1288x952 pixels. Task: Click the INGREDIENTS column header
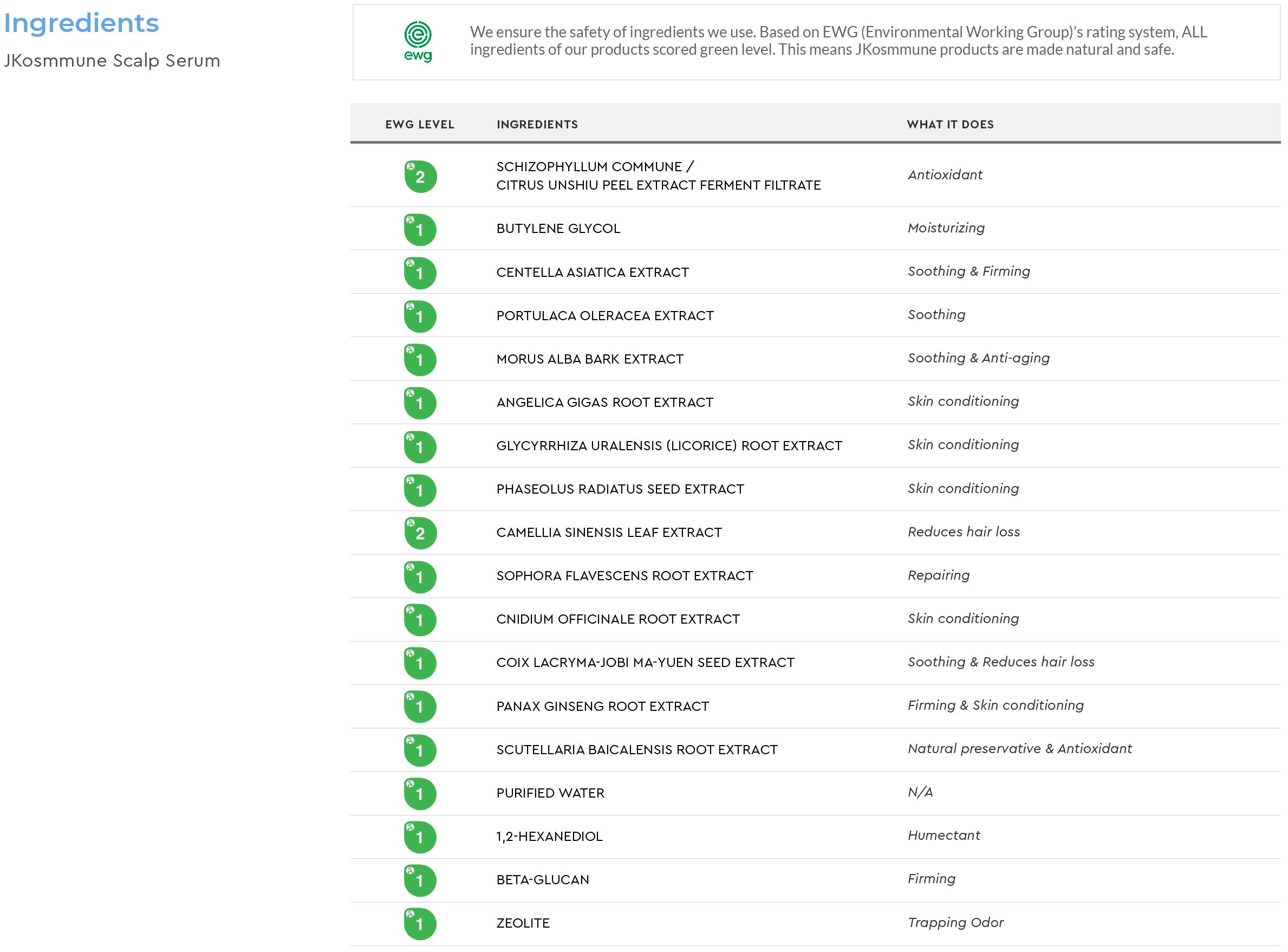[x=537, y=125]
